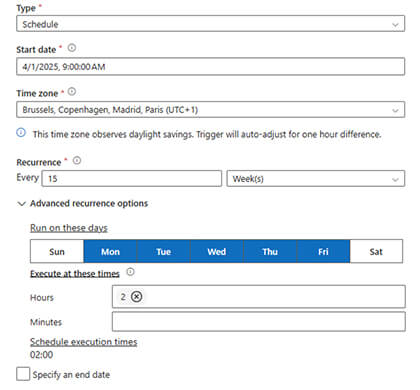The image size is (420, 390).
Task: Open the Week(s) frequency dropdown
Action: [316, 179]
